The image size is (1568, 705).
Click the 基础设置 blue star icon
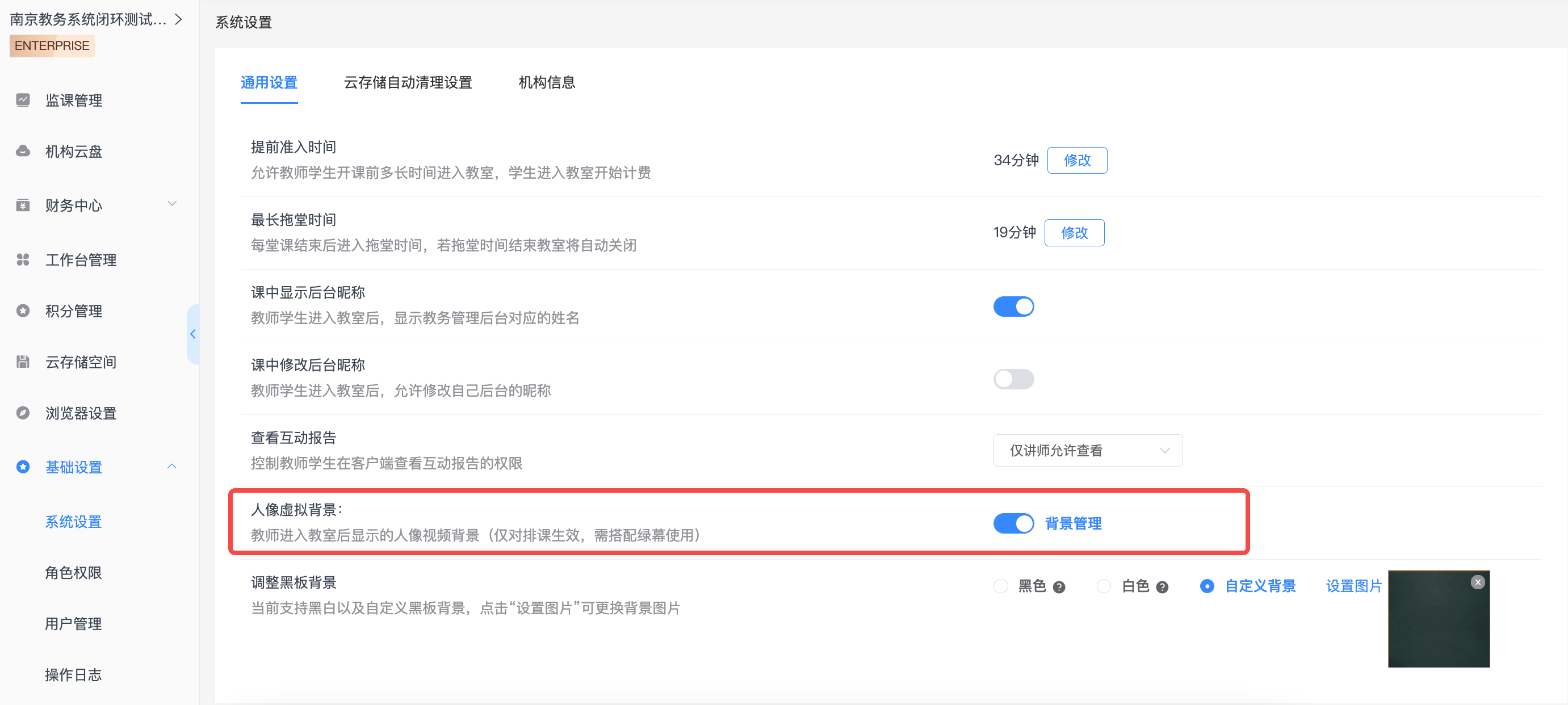[23, 467]
